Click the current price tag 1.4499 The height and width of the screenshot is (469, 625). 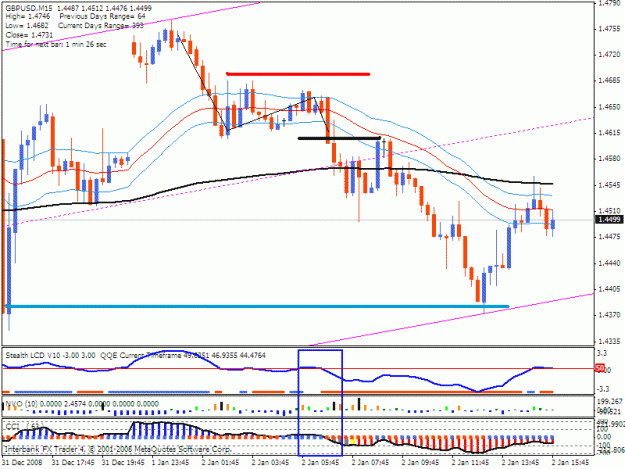pyautogui.click(x=609, y=220)
